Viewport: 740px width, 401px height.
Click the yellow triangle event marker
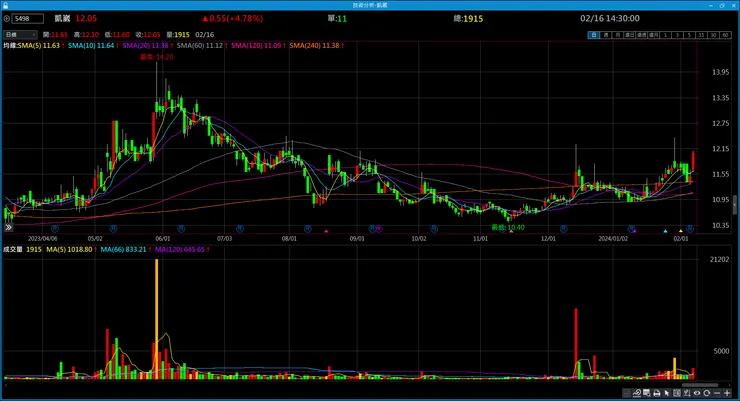click(x=681, y=231)
